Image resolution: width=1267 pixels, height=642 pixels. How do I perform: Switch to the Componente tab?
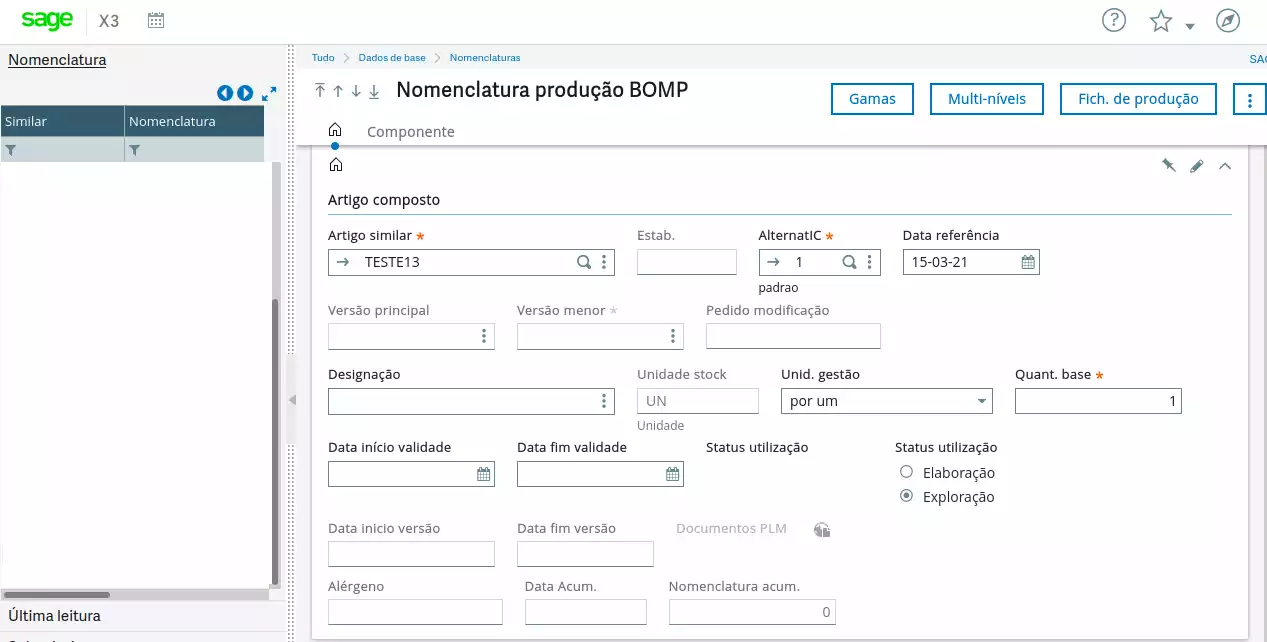(x=410, y=131)
